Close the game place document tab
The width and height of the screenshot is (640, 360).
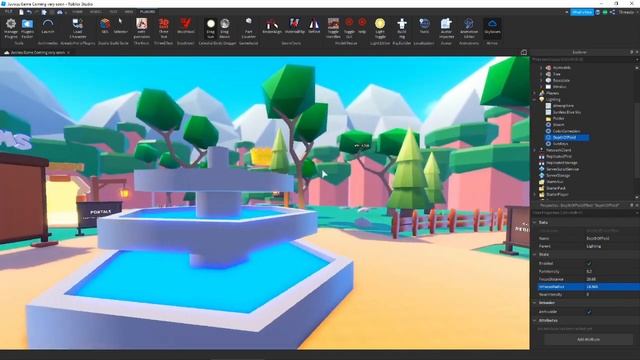click(69, 52)
